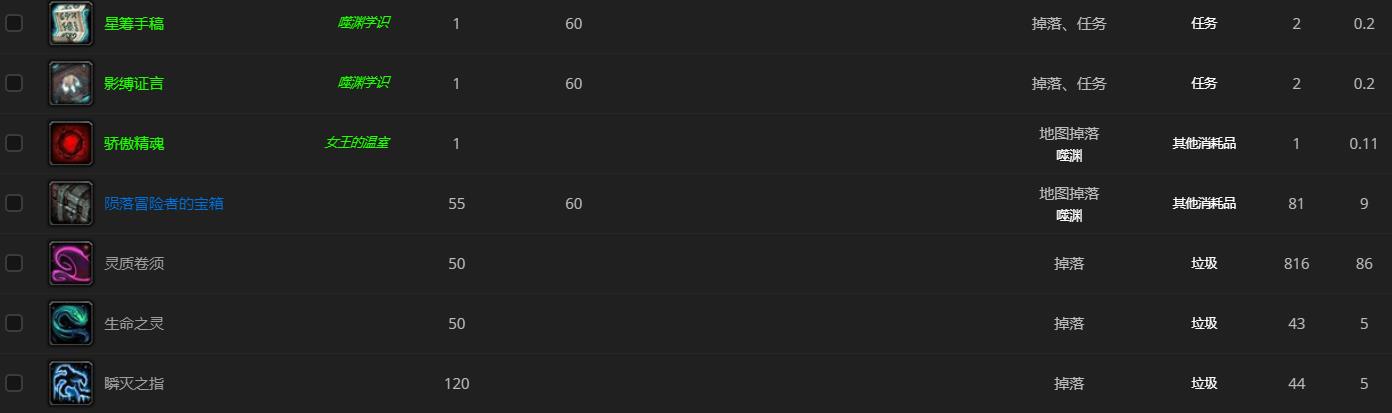This screenshot has height=413, width=1392.
Task: Click the 影缚证言 item icon
Action: click(x=71, y=83)
